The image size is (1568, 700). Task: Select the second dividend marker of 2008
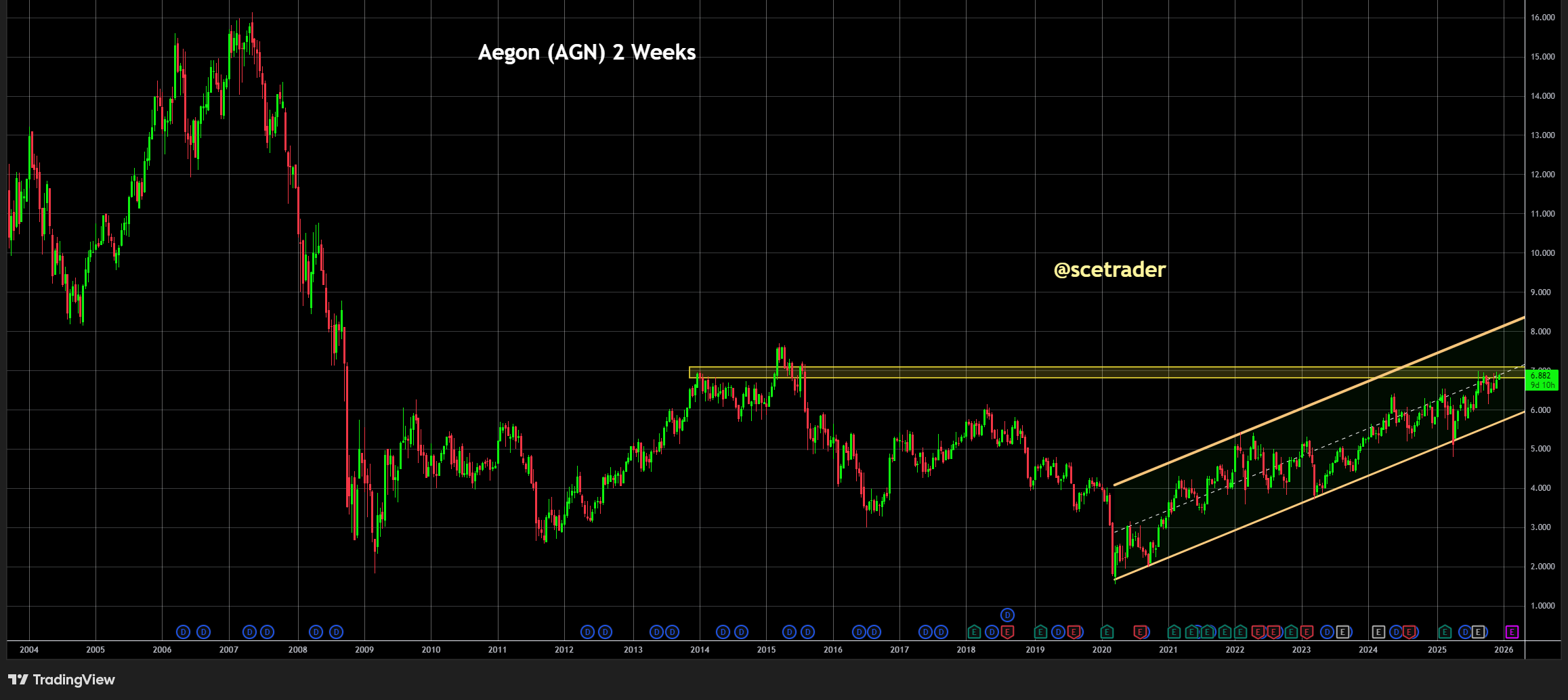[x=336, y=632]
